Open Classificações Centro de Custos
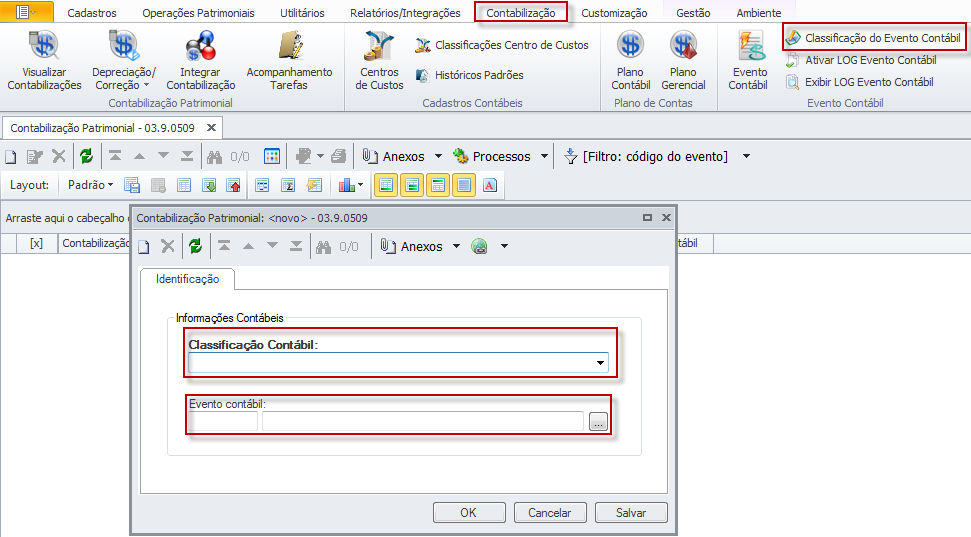 pos(502,45)
